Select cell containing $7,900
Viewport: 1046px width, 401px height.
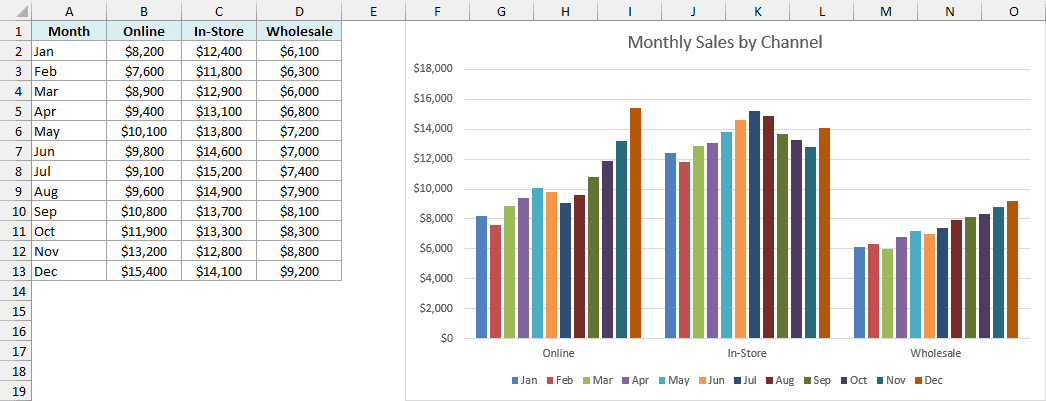point(299,191)
